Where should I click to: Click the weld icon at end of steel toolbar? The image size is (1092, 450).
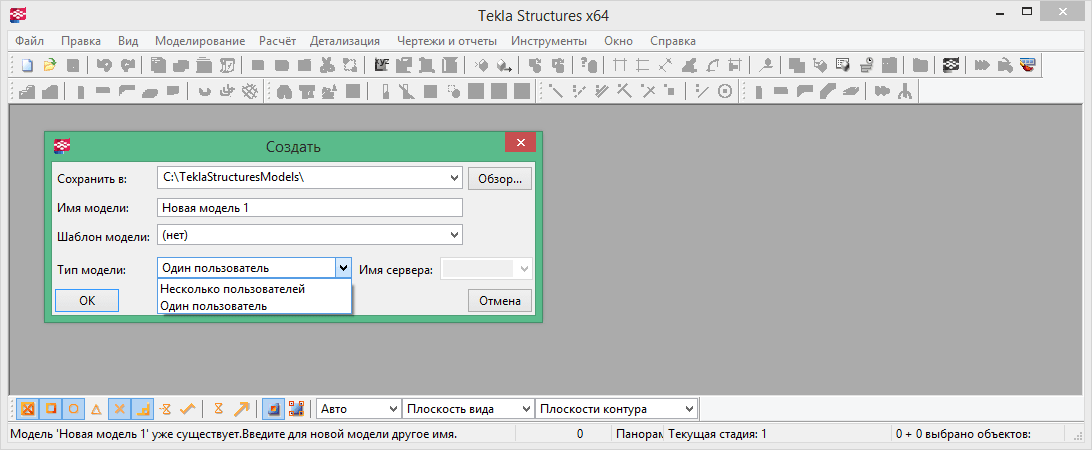tap(905, 91)
